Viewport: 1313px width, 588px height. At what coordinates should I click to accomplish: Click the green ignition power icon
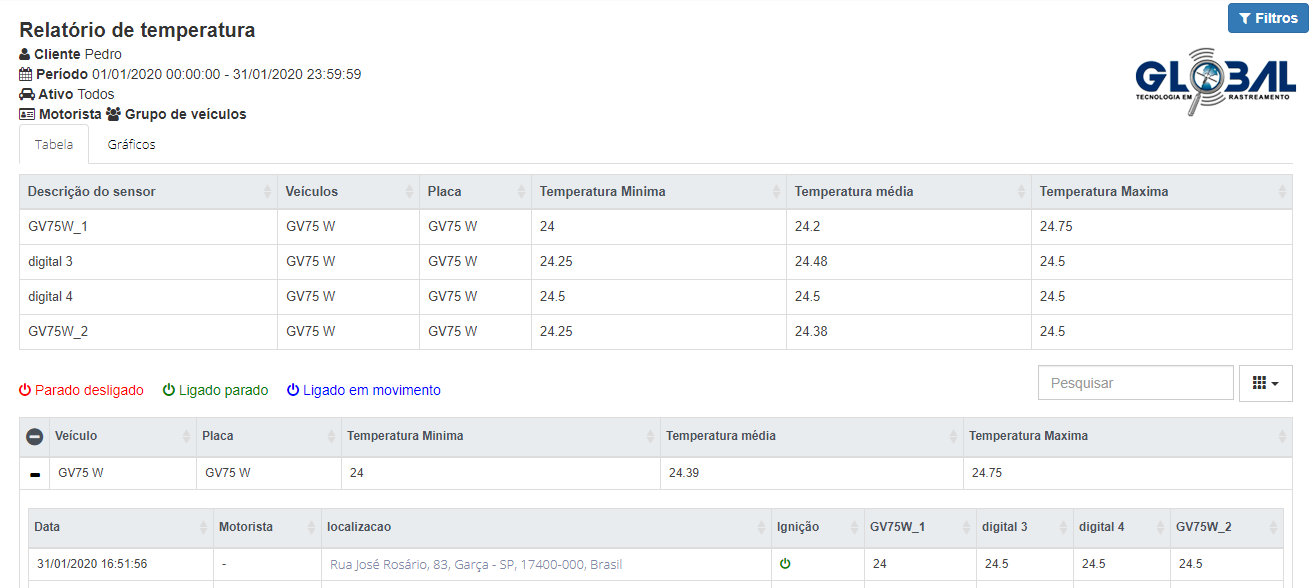[785, 564]
